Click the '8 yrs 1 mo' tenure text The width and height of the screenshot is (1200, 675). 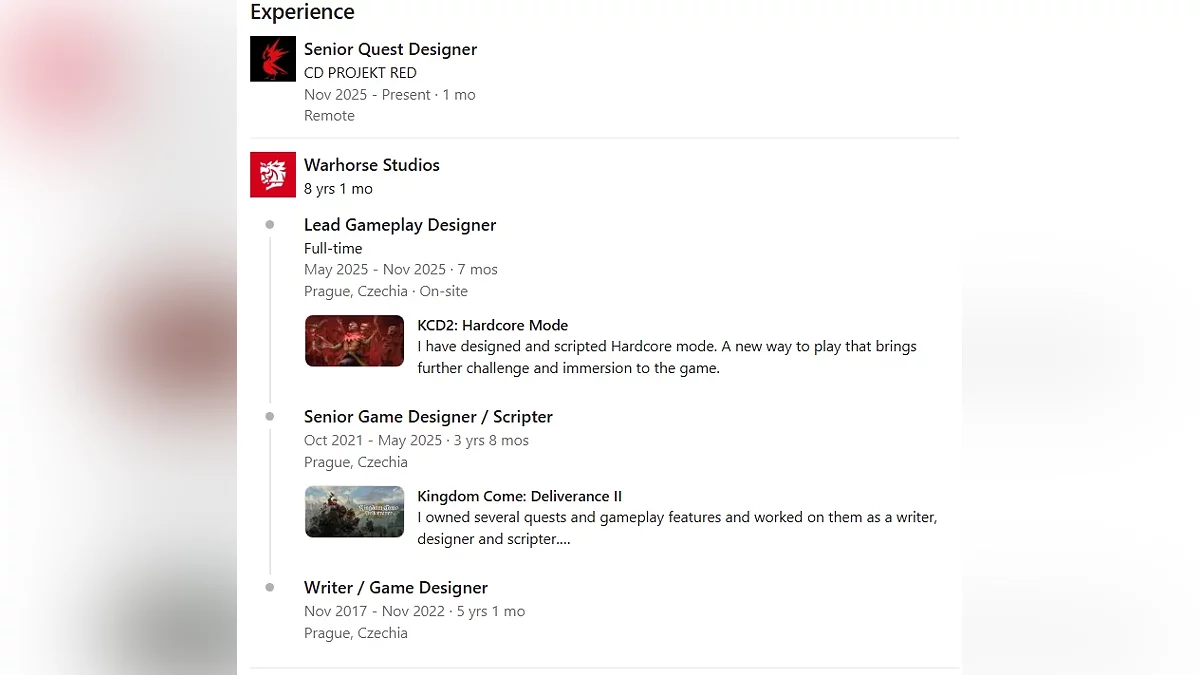coord(338,189)
